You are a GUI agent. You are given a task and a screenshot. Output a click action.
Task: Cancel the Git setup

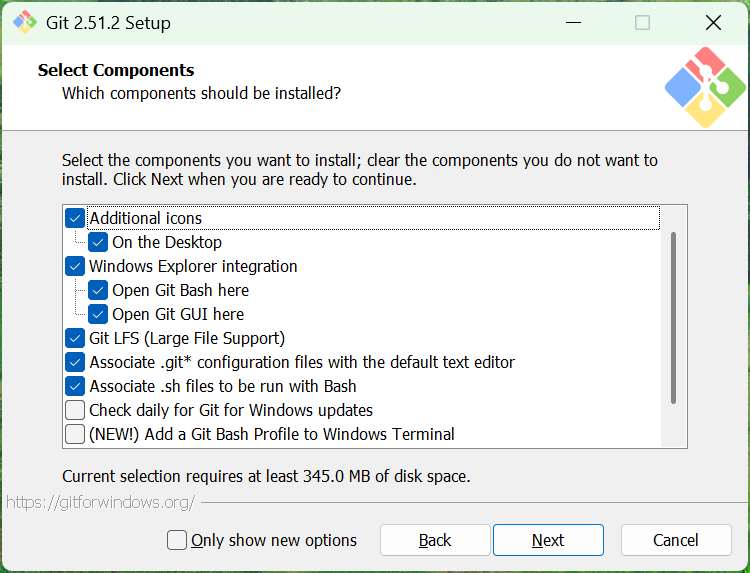[x=676, y=540]
